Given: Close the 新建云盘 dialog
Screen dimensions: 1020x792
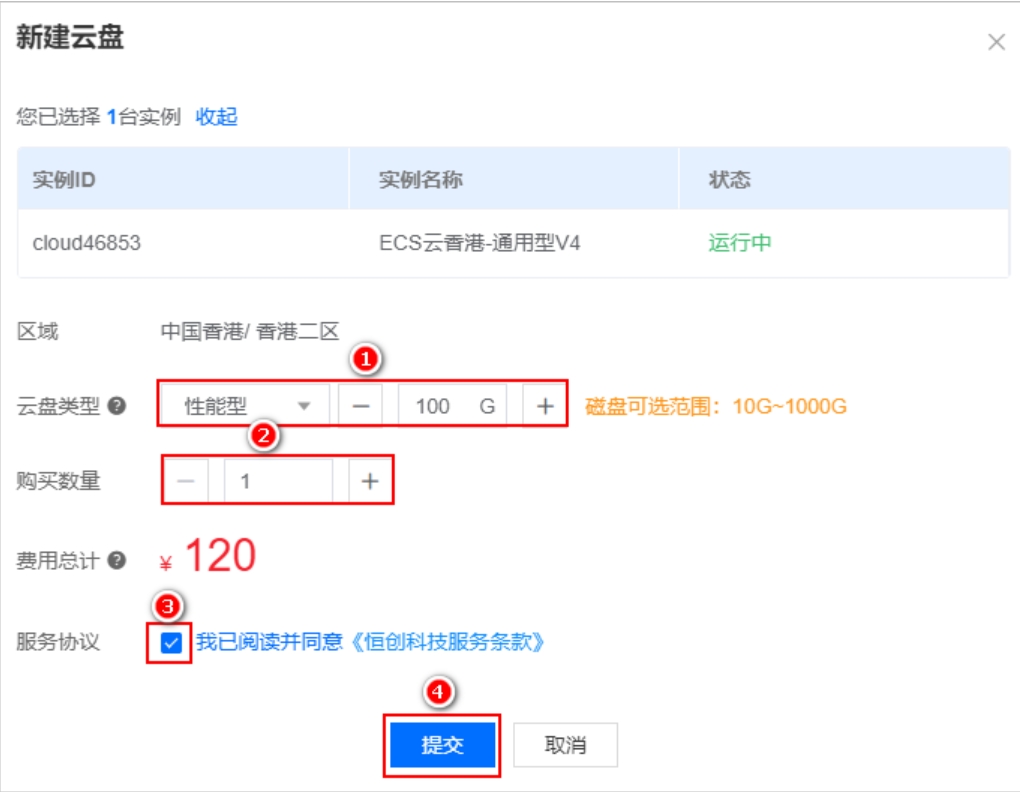Looking at the screenshot, I should pos(996,42).
